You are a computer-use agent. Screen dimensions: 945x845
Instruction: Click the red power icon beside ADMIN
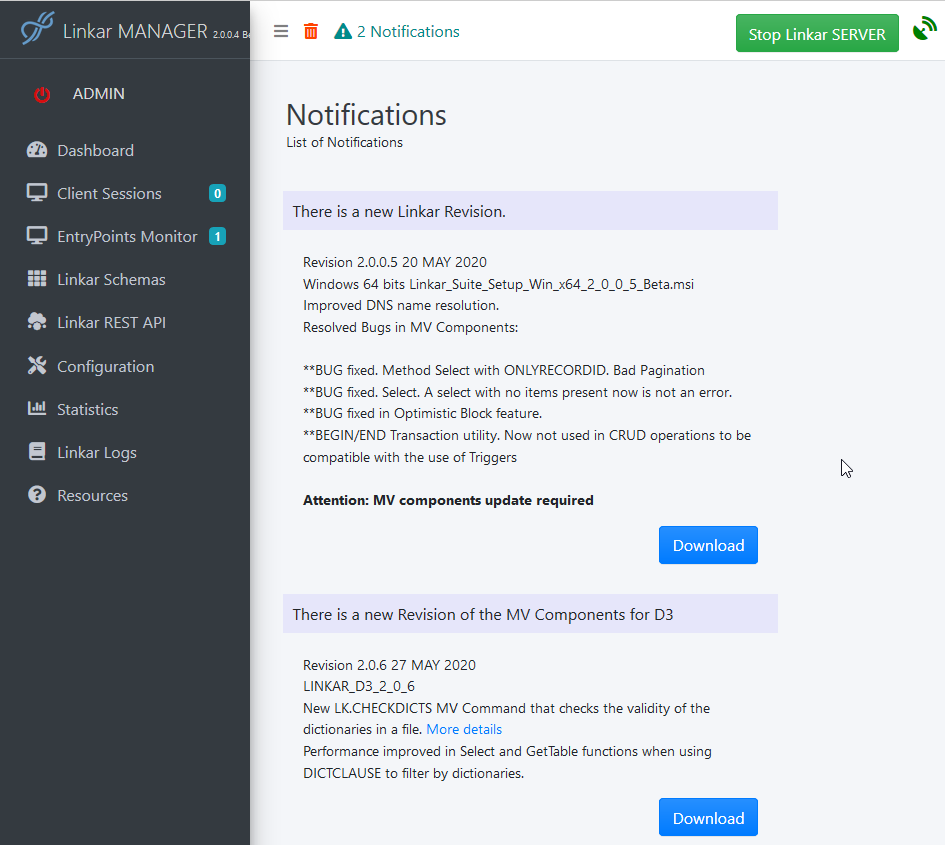point(42,95)
